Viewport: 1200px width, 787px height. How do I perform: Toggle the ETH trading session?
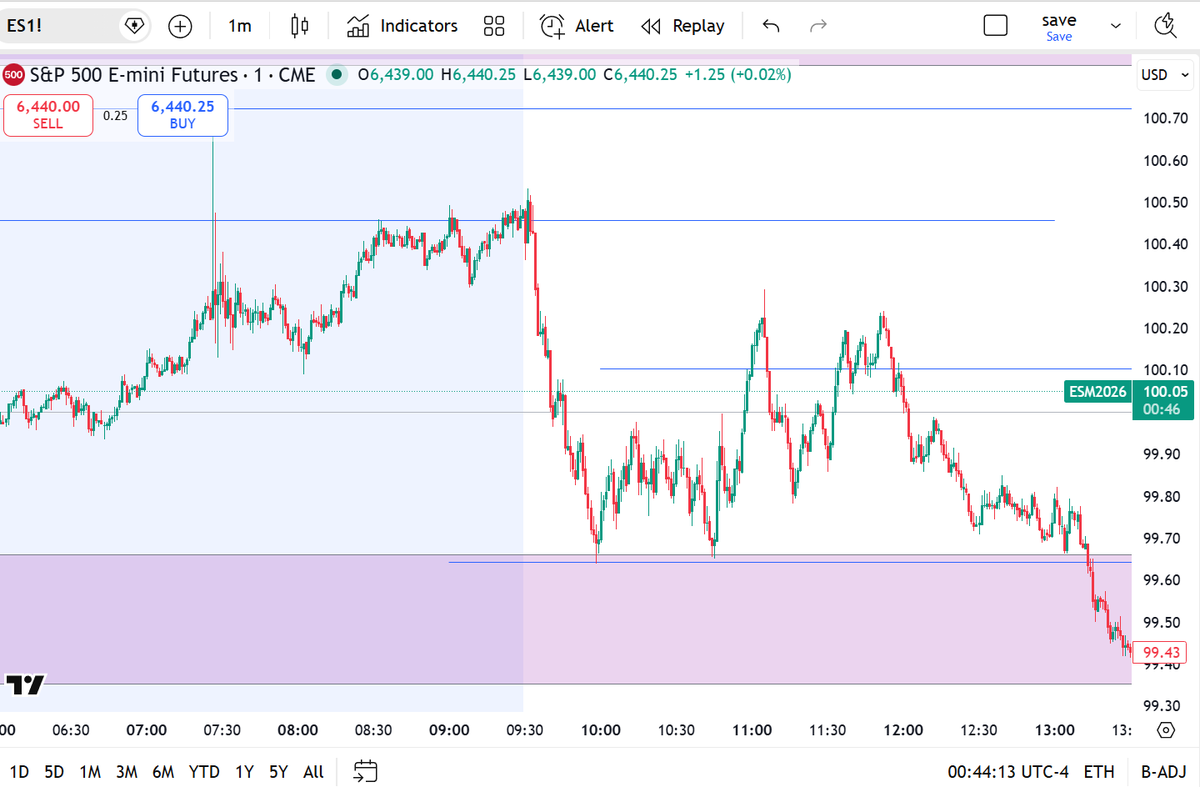pyautogui.click(x=1099, y=772)
